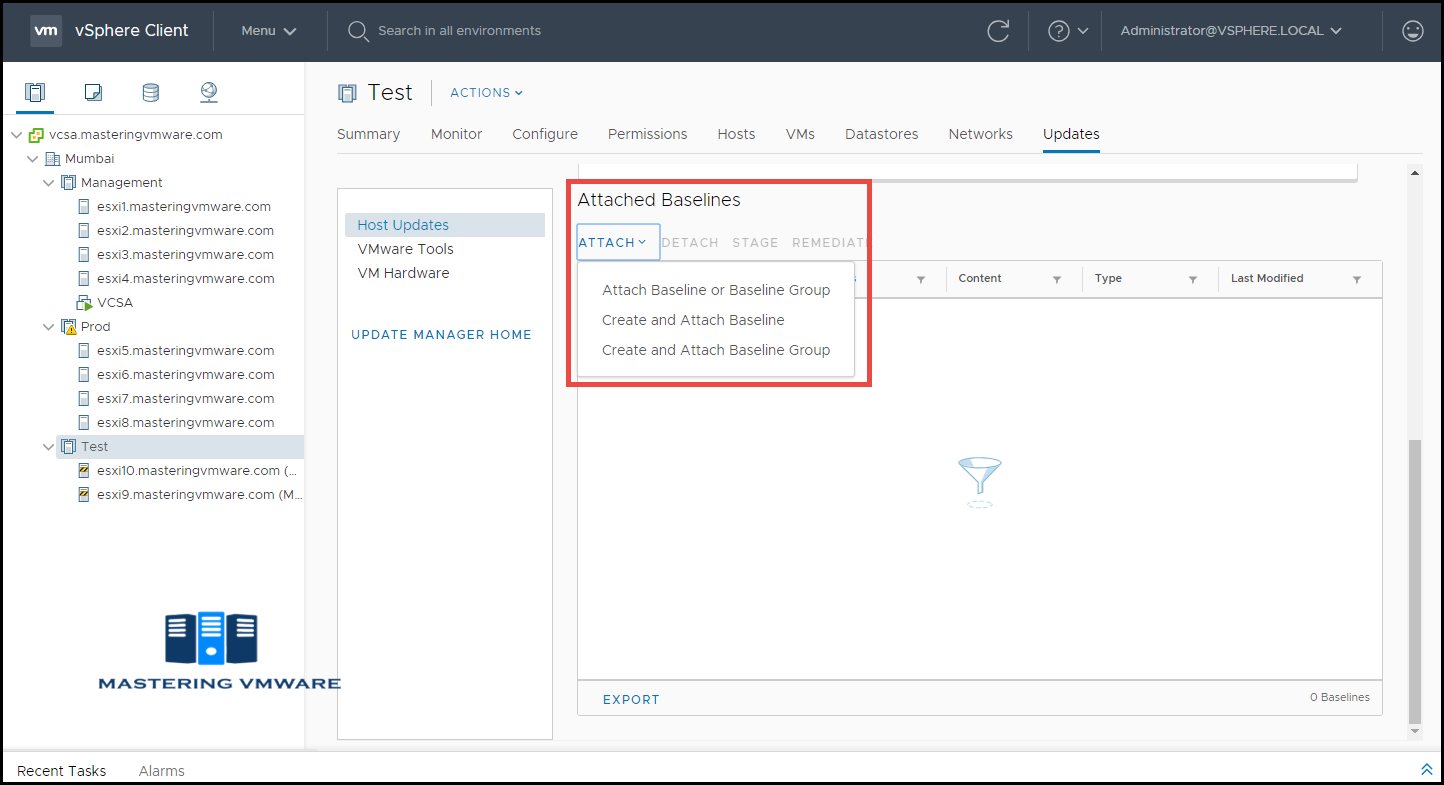
Task: Click the EXPORT button
Action: click(631, 700)
